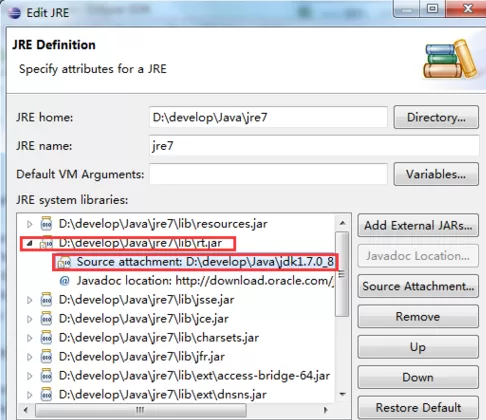
Task: Select the jce.jar path row
Action: click(x=144, y=319)
